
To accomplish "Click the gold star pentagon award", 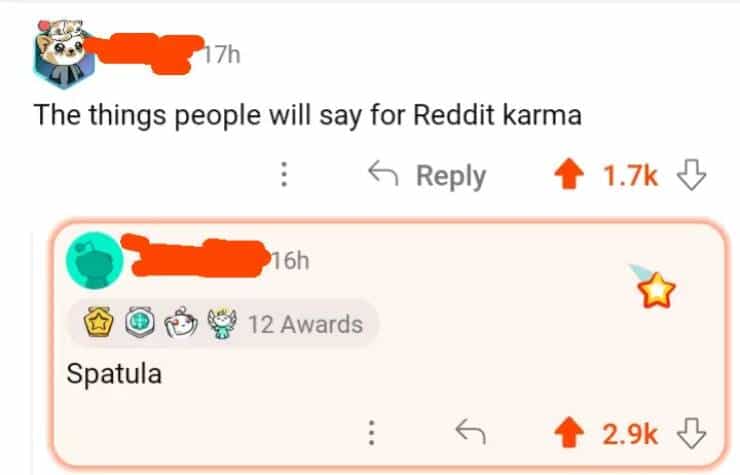I will 98,322.
